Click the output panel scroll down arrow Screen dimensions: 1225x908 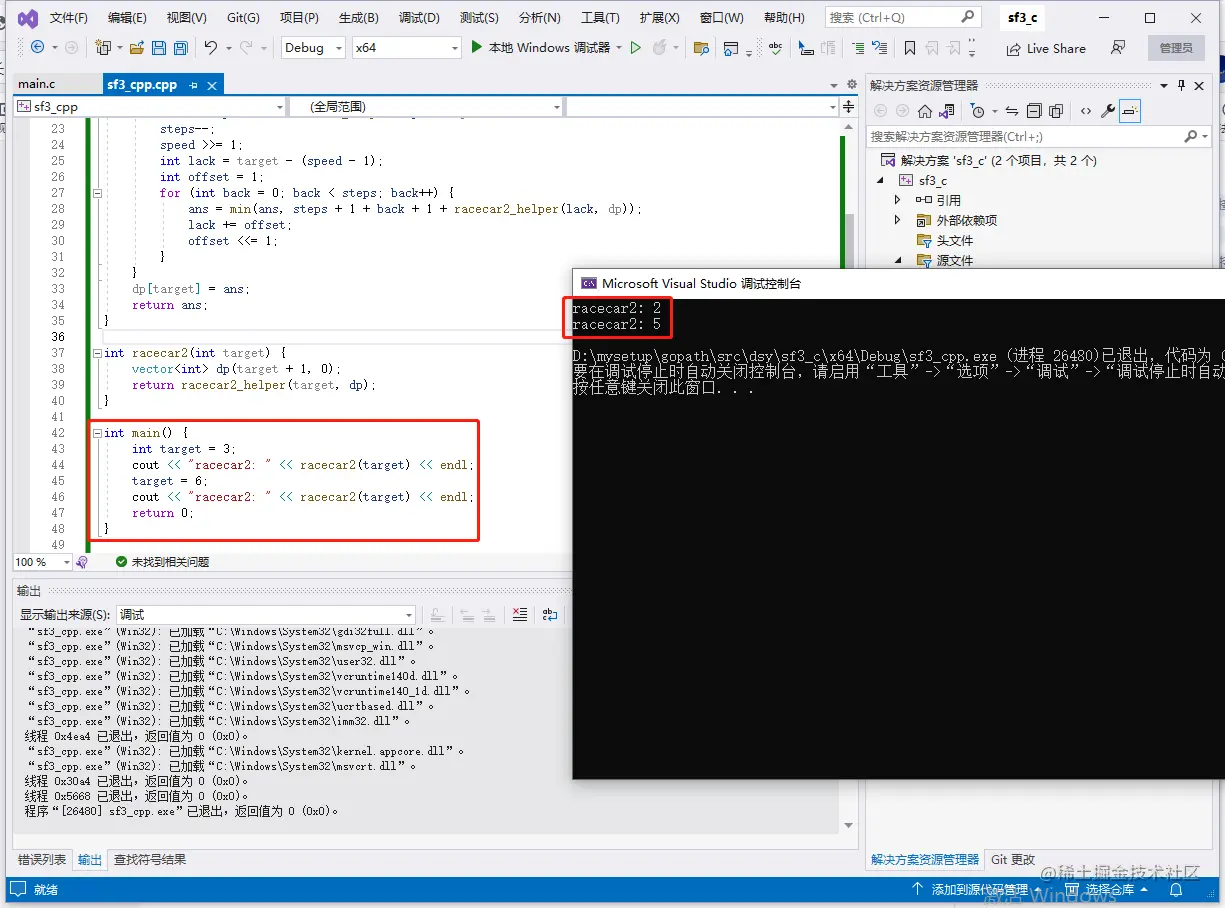849,826
